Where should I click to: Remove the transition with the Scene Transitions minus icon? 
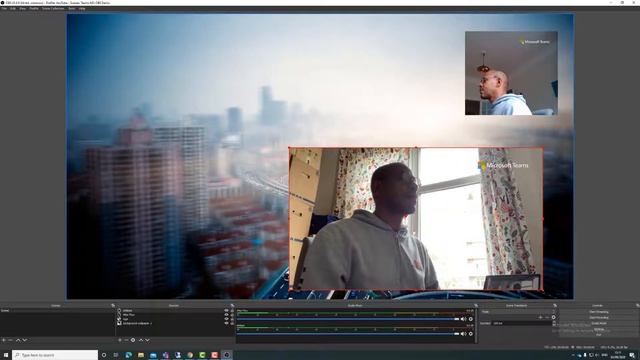547,317
